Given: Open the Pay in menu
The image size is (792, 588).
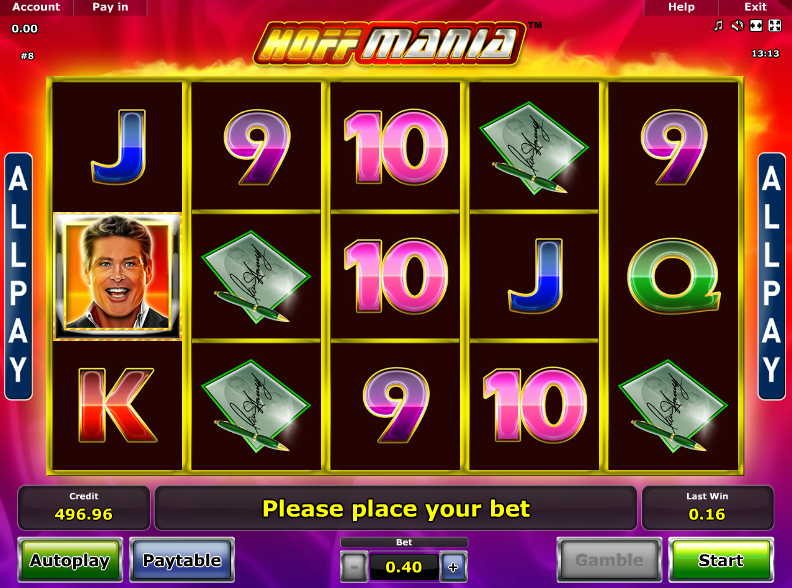Looking at the screenshot, I should click(x=110, y=7).
